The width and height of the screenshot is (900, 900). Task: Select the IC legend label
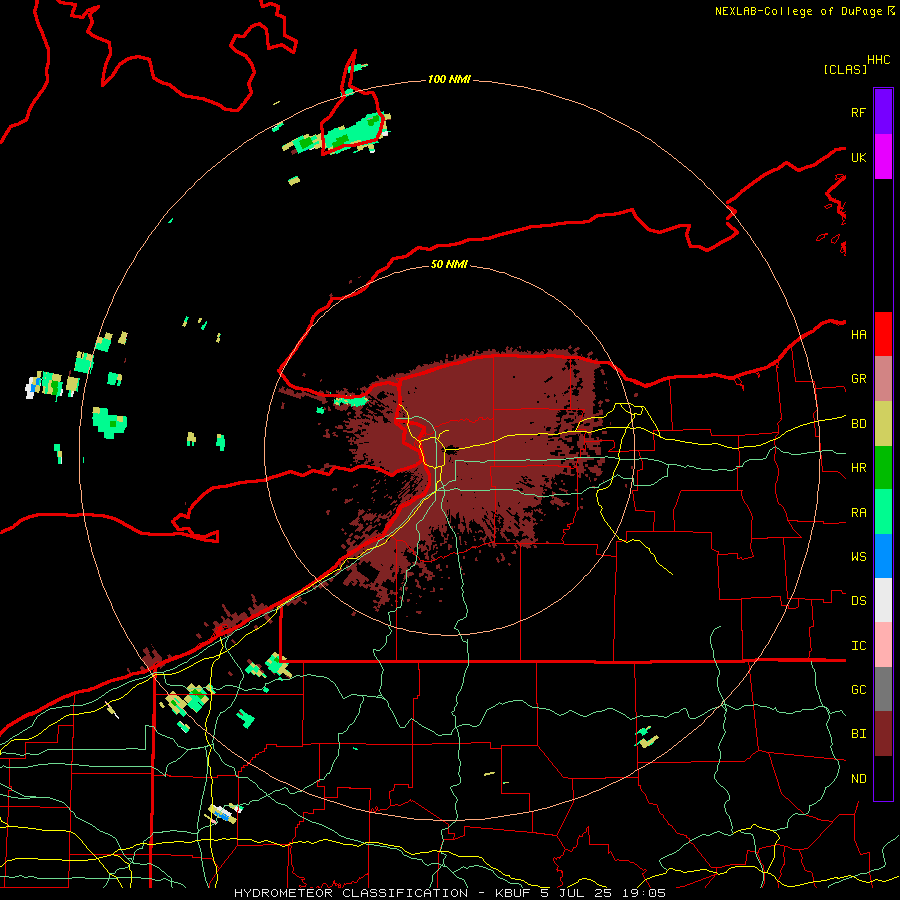tap(858, 646)
